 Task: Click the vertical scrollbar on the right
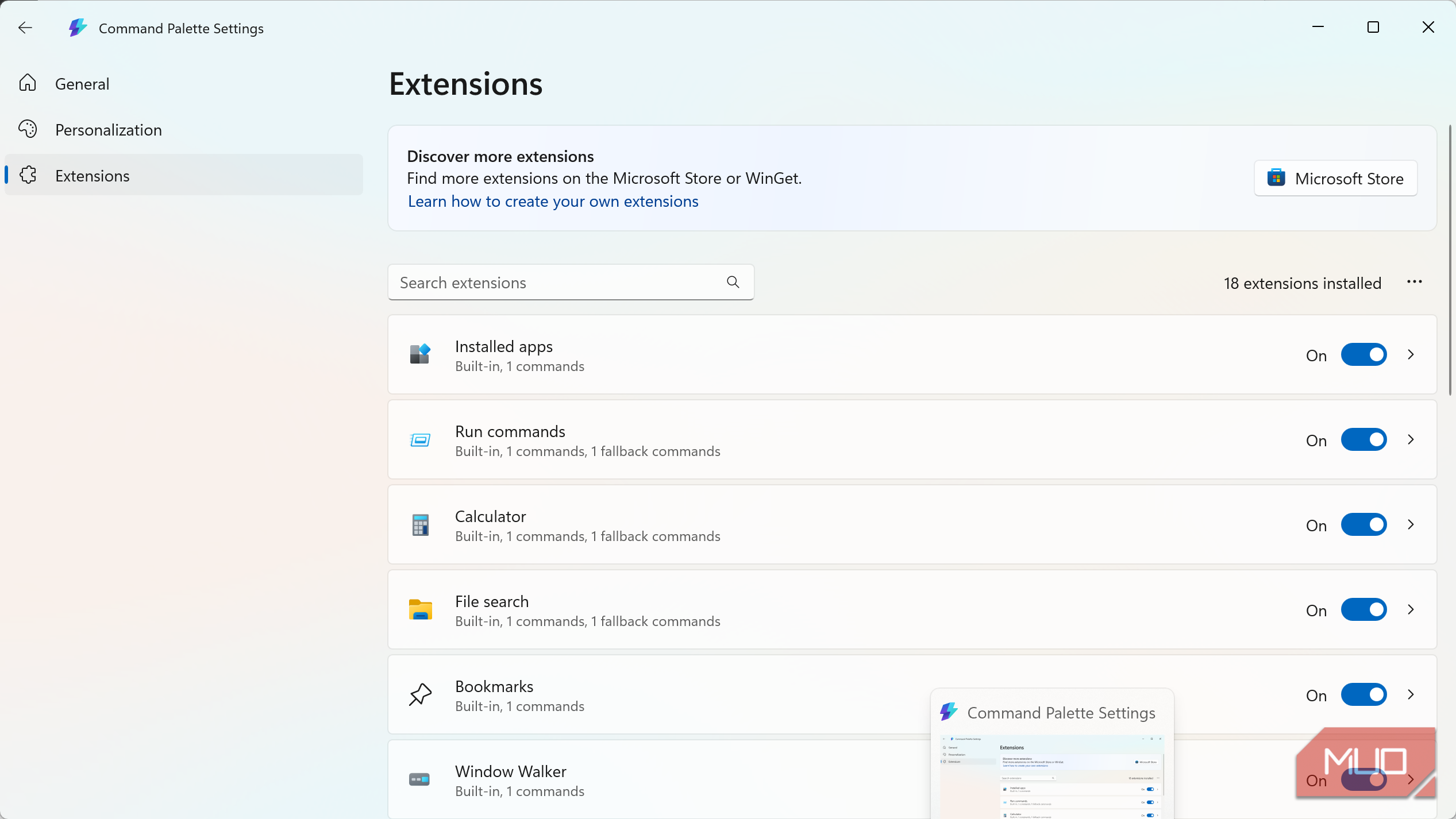coord(1450,260)
